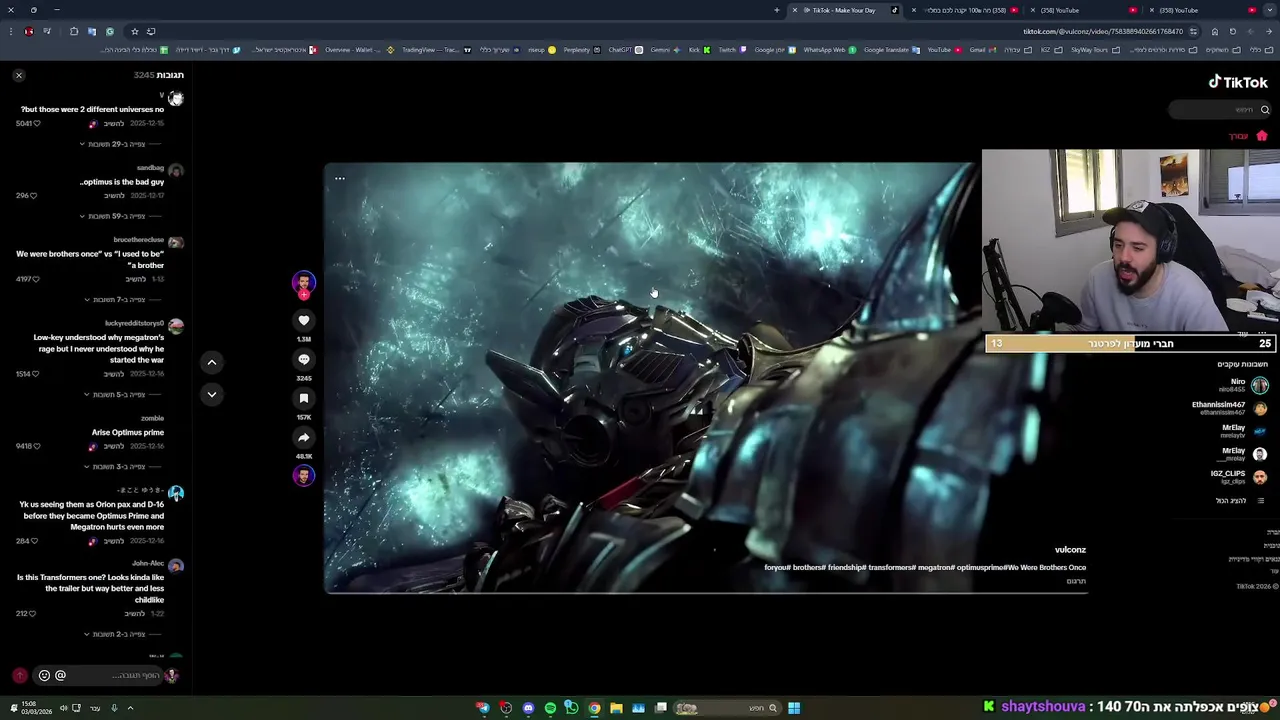Like John-Alec's comment with 212 likes
The width and height of the screenshot is (1280, 720).
[x=33, y=613]
